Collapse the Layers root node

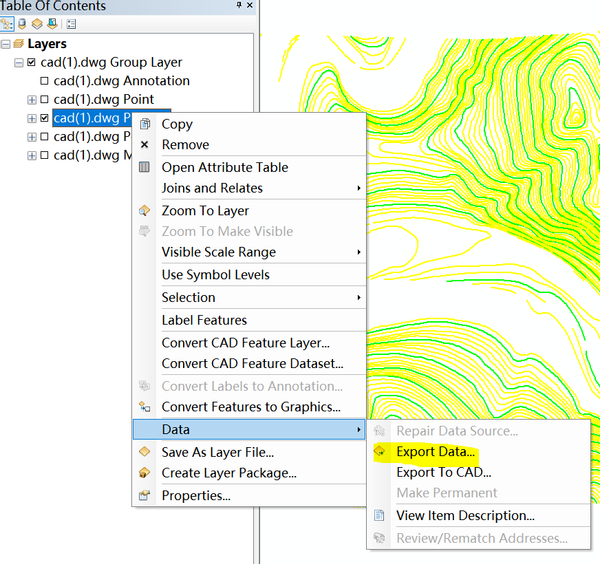click(x=6, y=44)
